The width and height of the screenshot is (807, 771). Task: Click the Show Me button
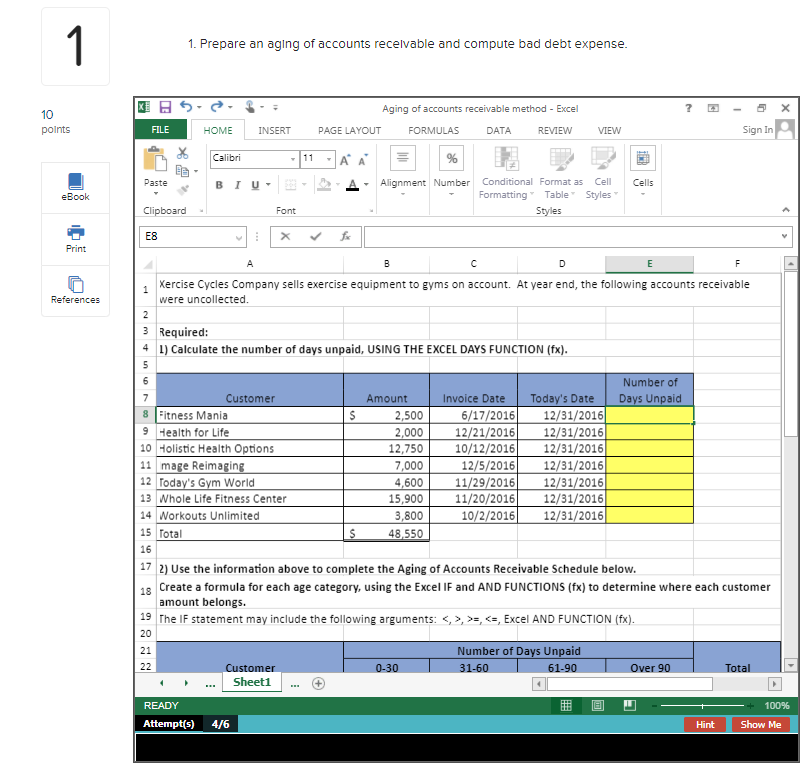[761, 725]
